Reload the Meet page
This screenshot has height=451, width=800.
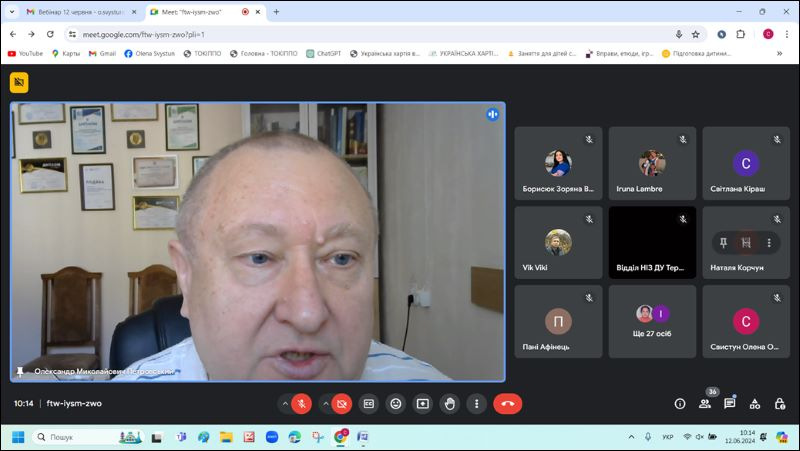point(50,34)
